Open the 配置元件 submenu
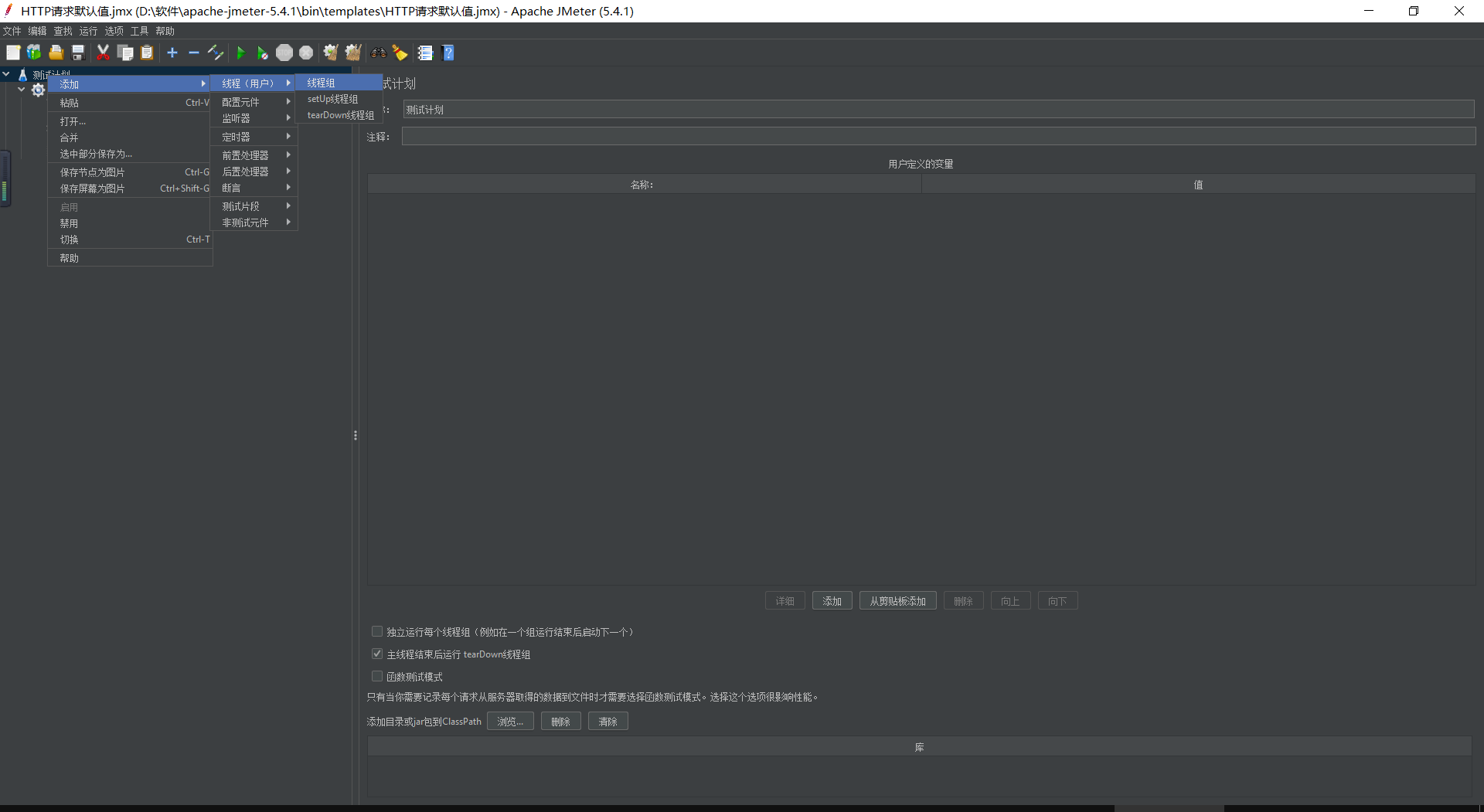 click(242, 101)
